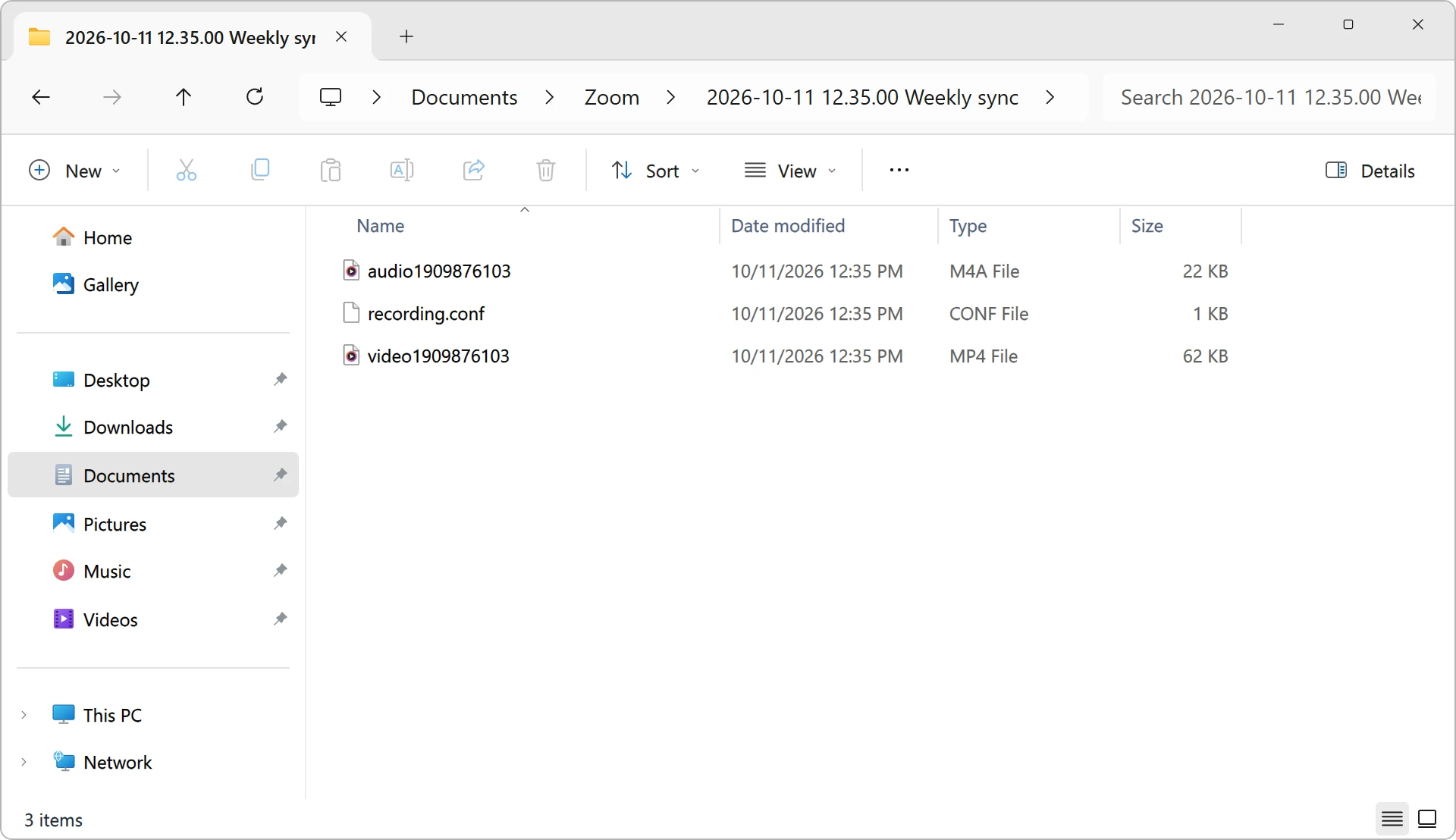Viewport: 1456px width, 840px height.
Task: Toggle the Details pane
Action: click(x=1370, y=171)
